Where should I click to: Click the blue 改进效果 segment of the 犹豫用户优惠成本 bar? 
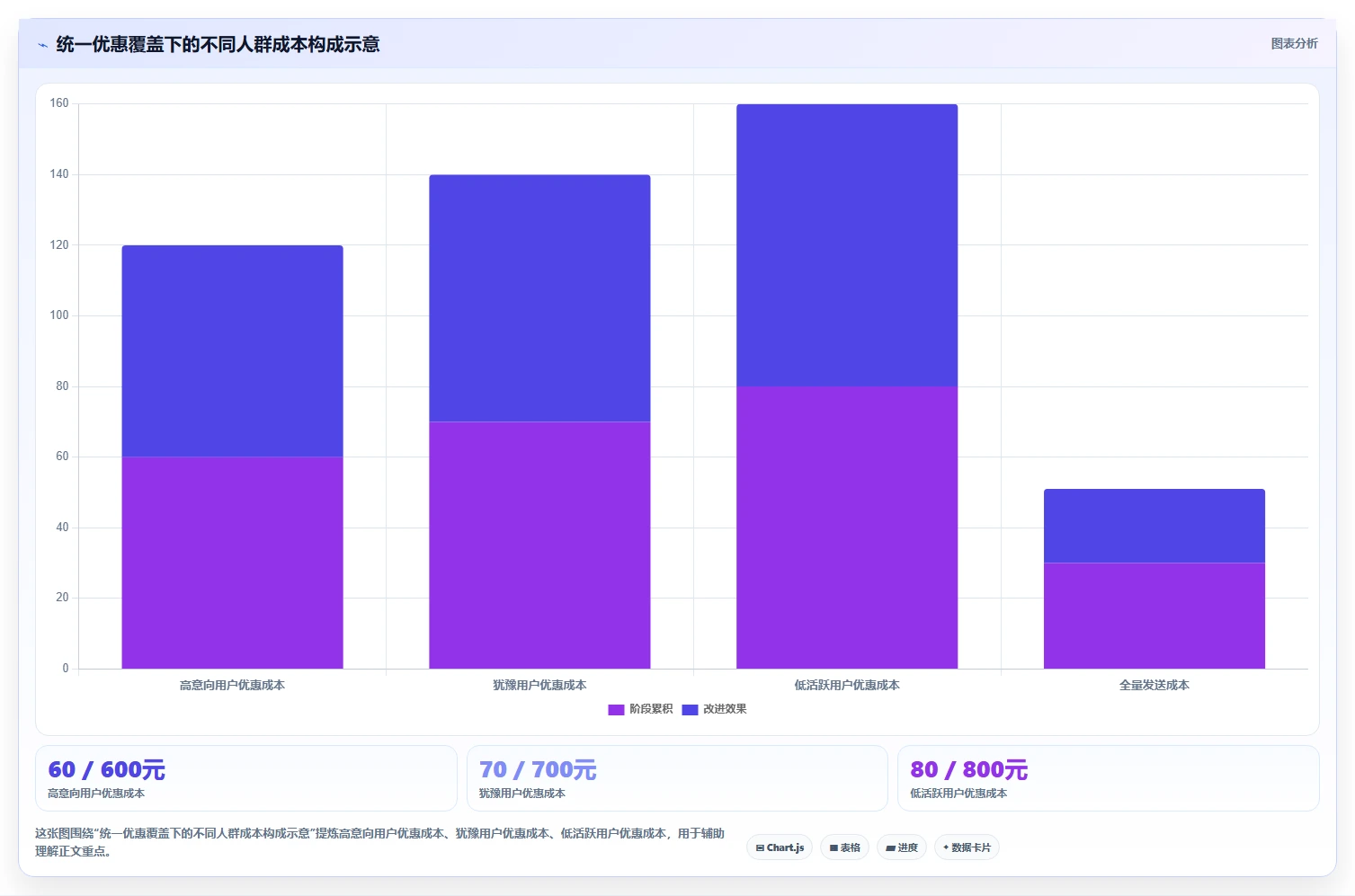tap(539, 298)
